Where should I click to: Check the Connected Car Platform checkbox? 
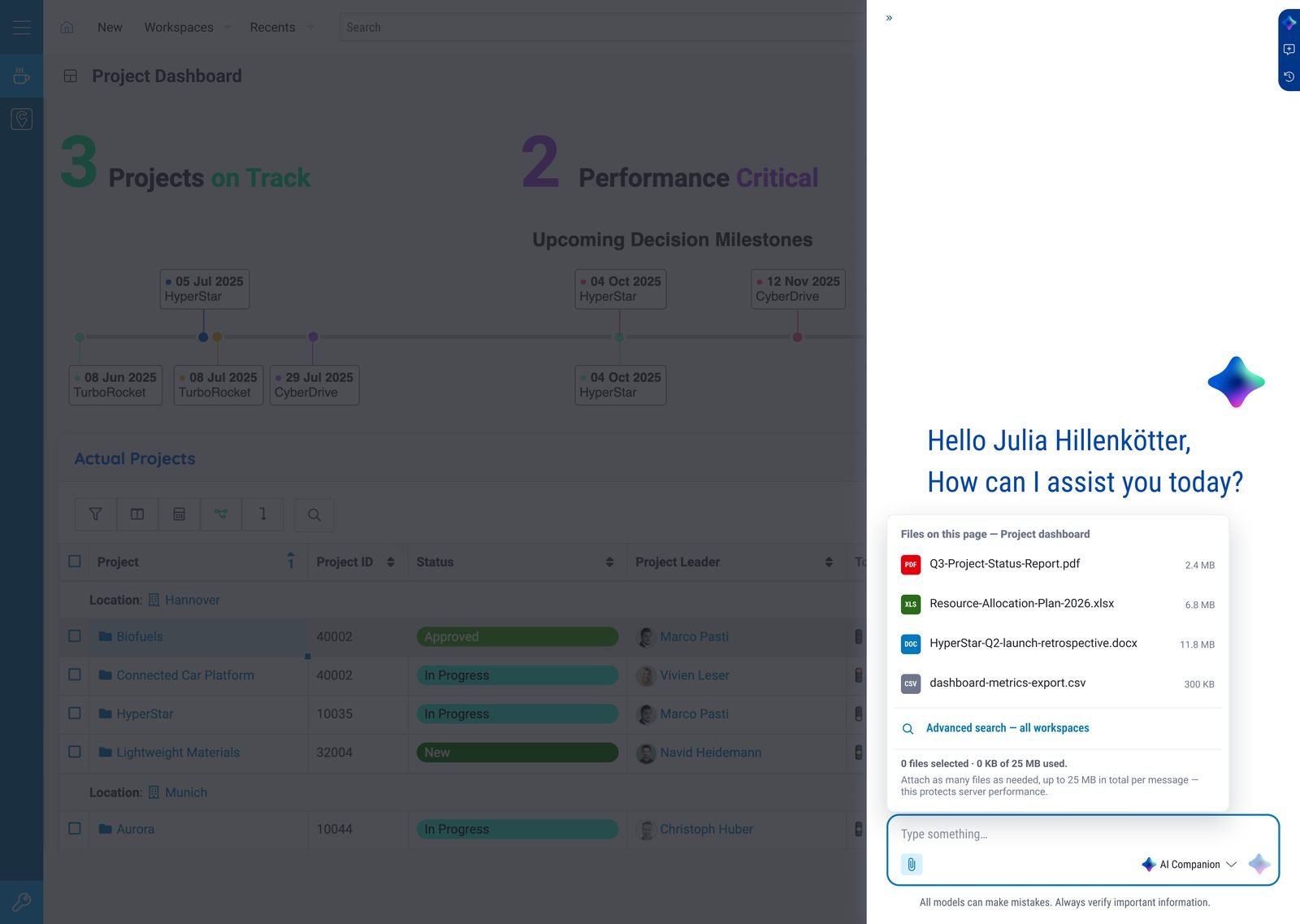pos(75,675)
